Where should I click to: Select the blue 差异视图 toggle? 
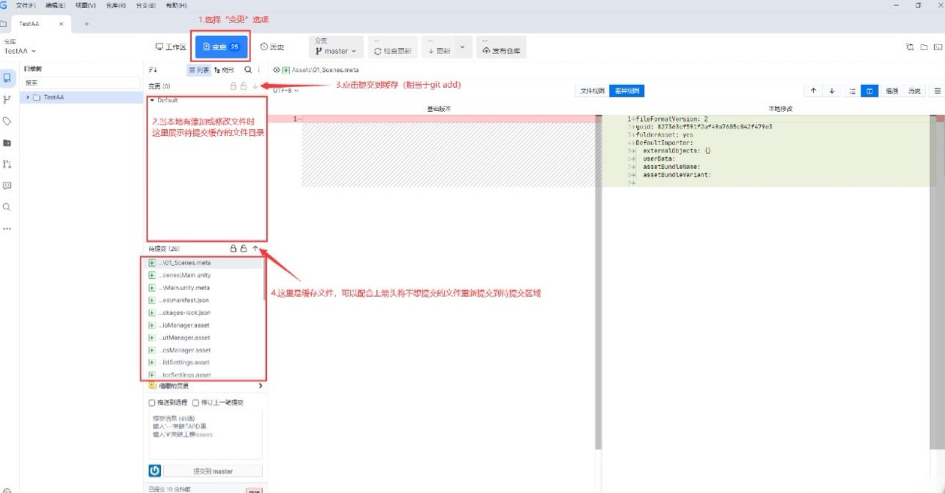(x=627, y=91)
